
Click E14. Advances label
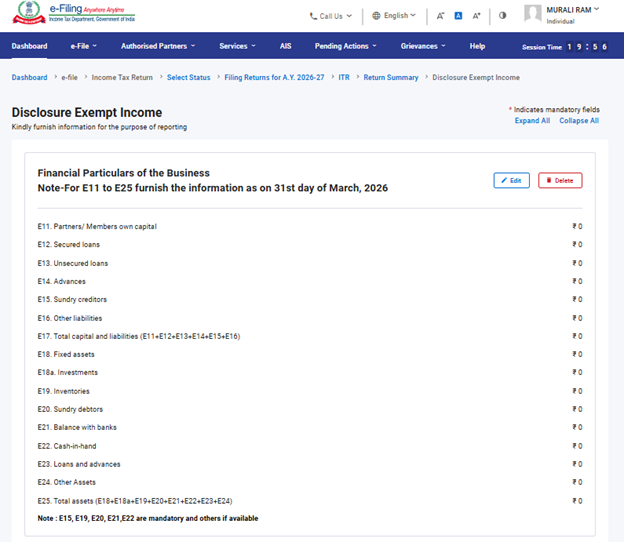point(62,281)
